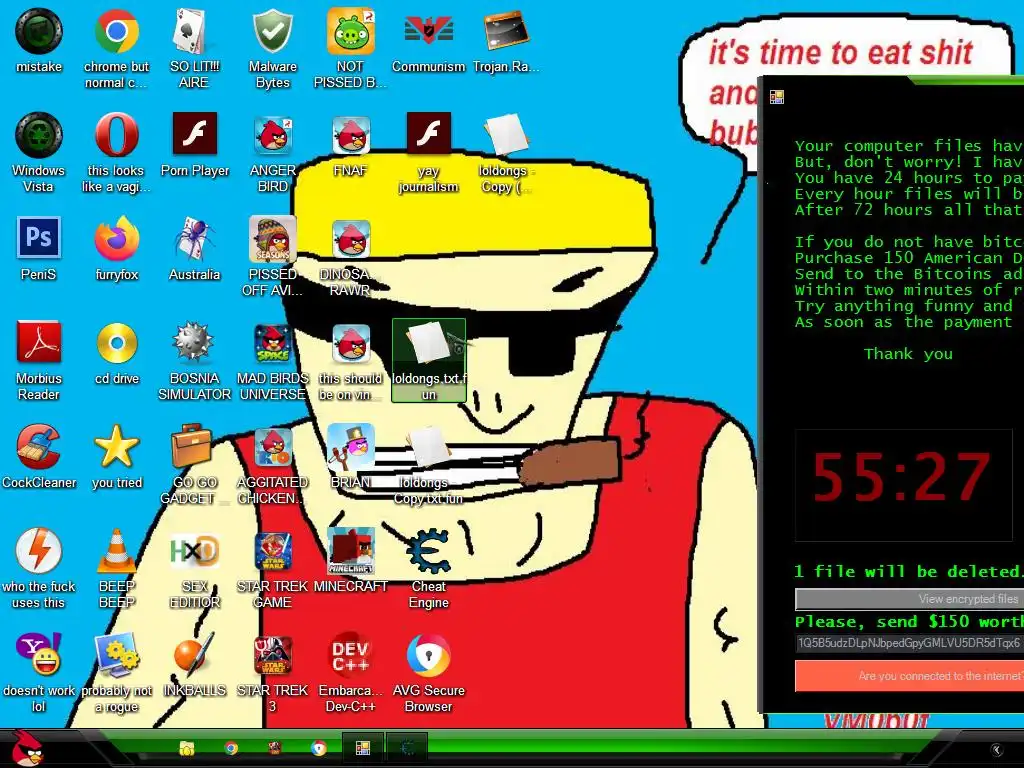Viewport: 1024px width, 768px height.
Task: Open the Communism desktop icon
Action: tap(428, 40)
